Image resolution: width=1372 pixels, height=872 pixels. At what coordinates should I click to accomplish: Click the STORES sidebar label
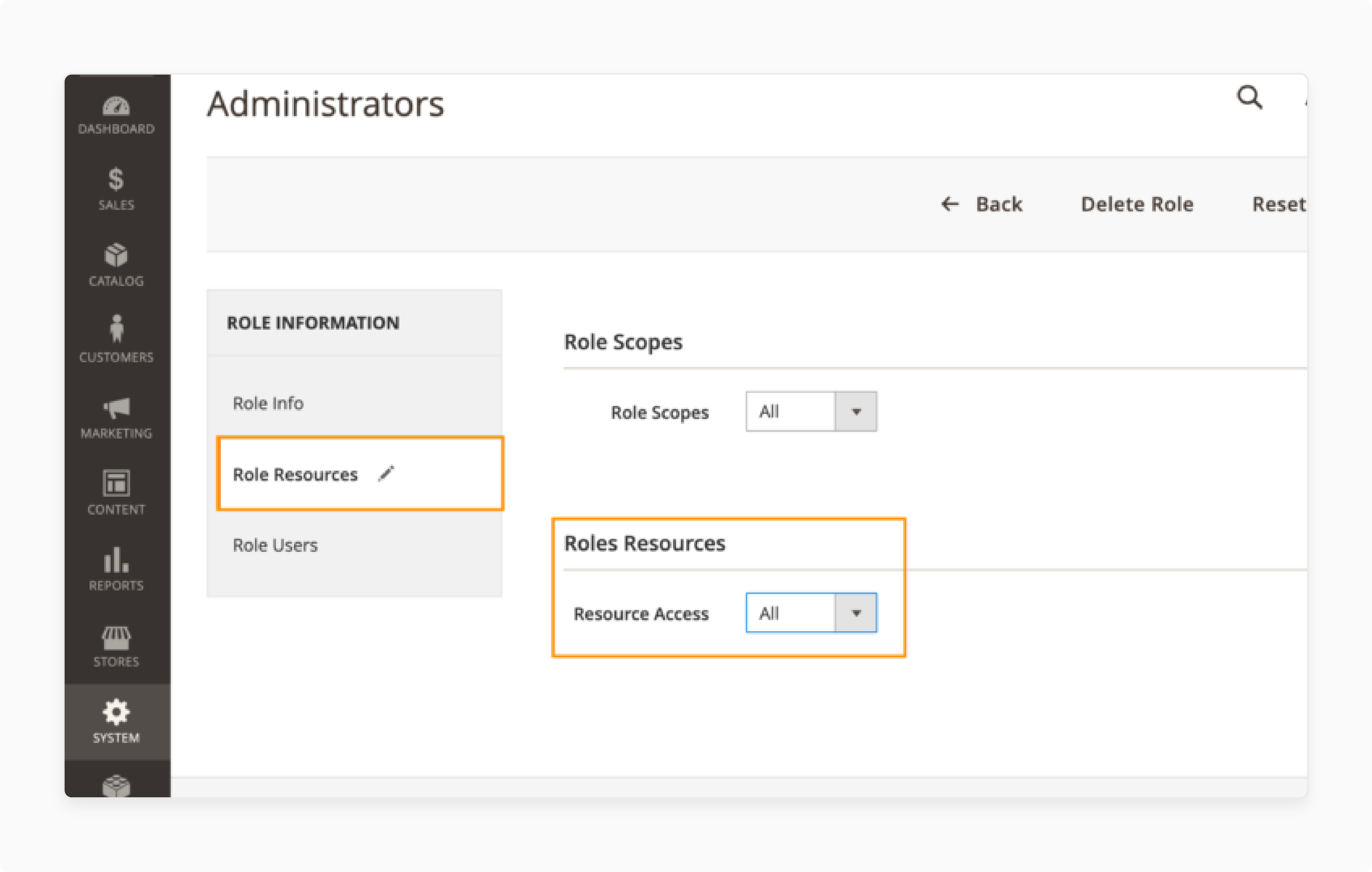point(116,662)
